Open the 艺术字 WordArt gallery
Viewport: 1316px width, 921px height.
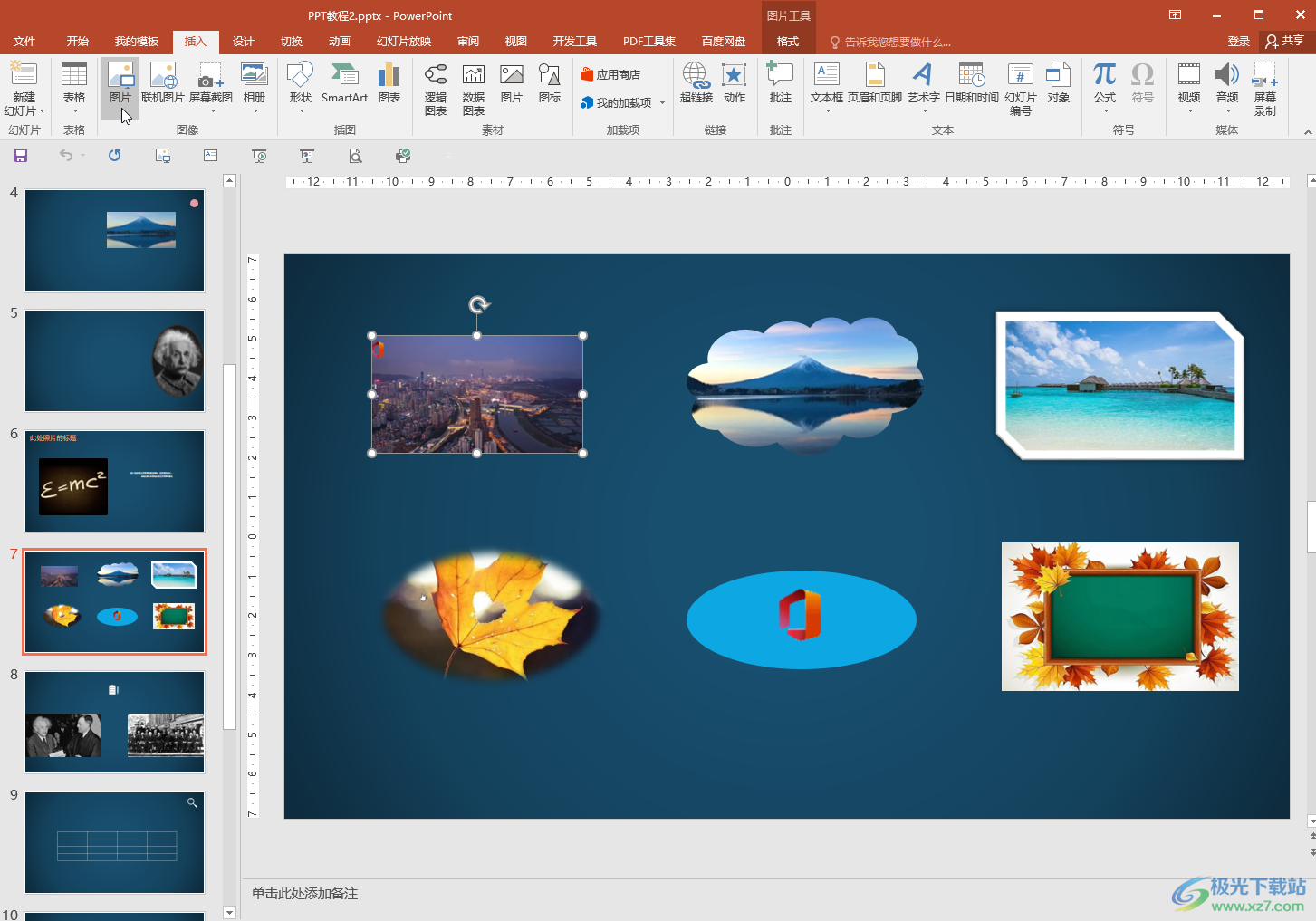924,88
